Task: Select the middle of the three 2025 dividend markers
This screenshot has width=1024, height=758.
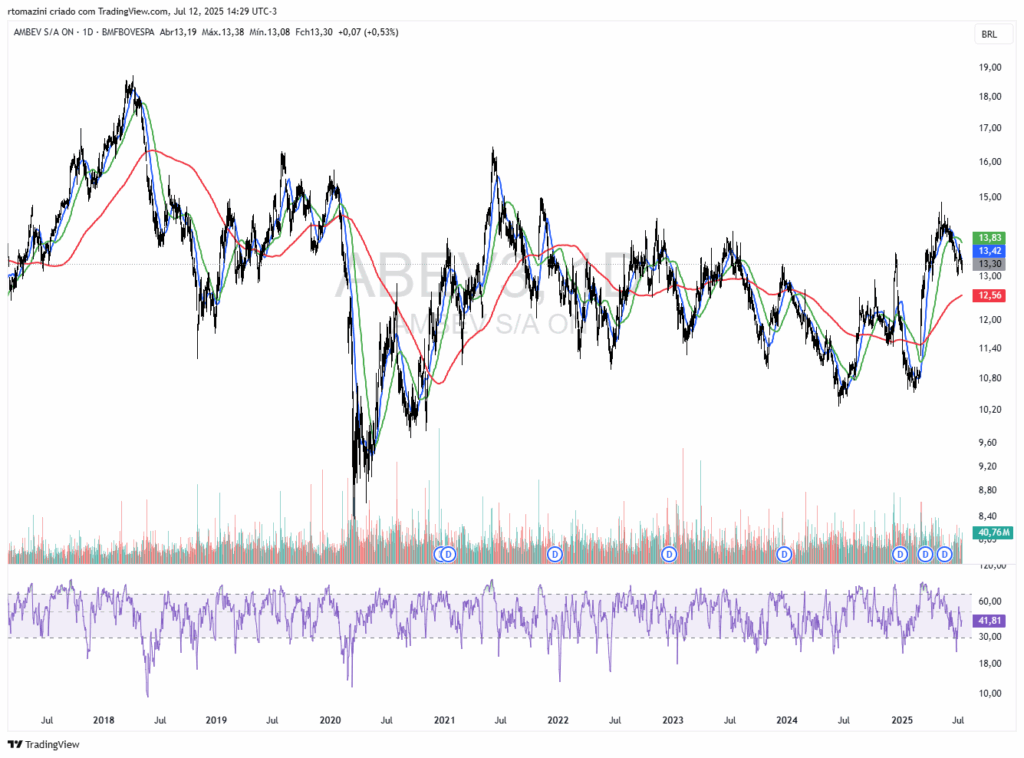Action: (x=925, y=553)
